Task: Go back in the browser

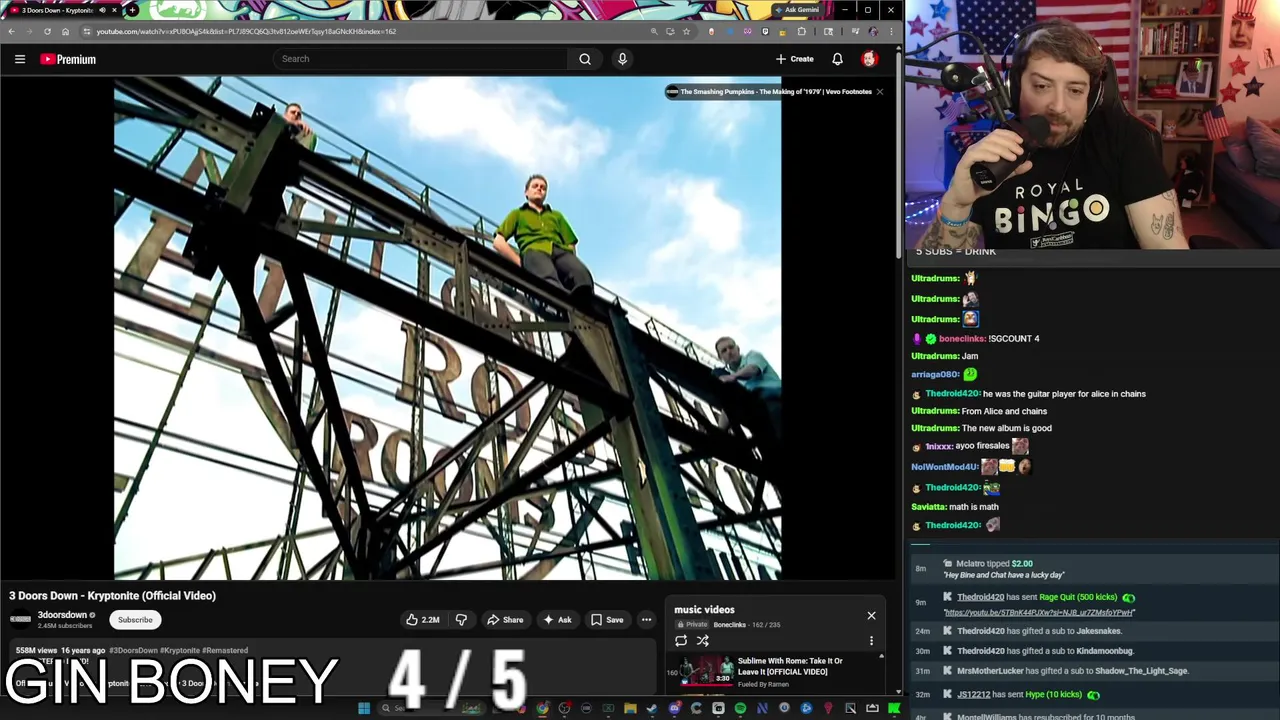Action: (11, 31)
